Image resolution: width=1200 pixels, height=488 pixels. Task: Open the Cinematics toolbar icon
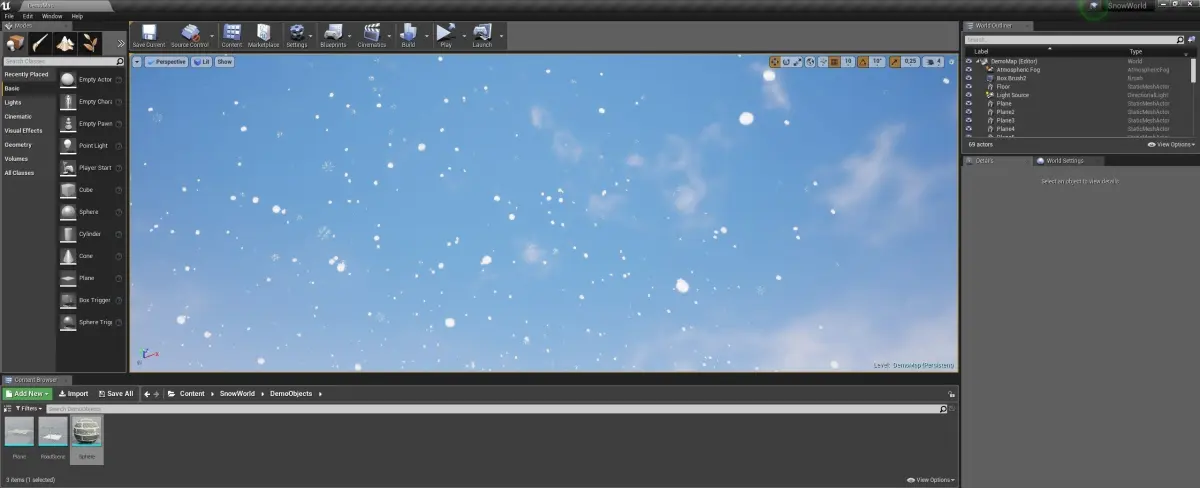(372, 36)
